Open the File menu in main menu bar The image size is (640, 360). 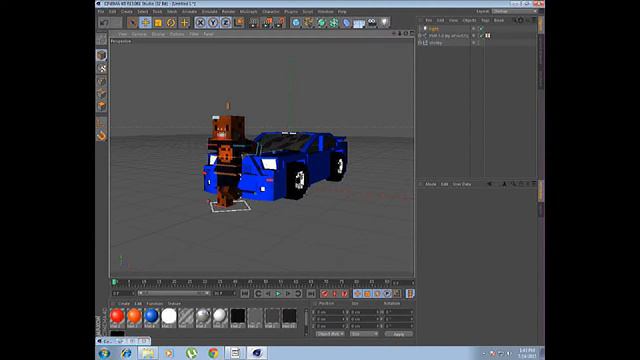click(x=101, y=12)
